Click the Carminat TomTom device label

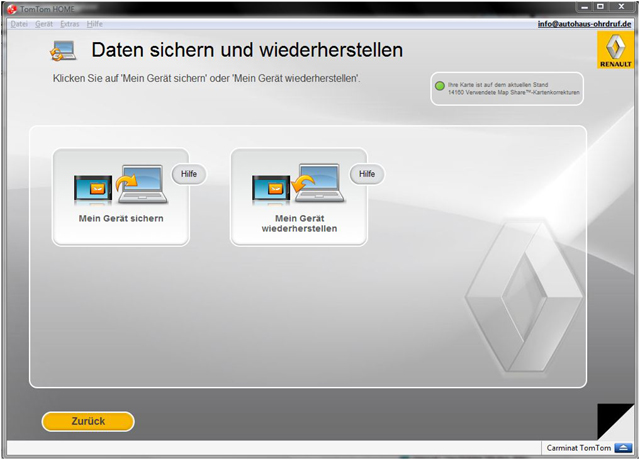pos(576,447)
